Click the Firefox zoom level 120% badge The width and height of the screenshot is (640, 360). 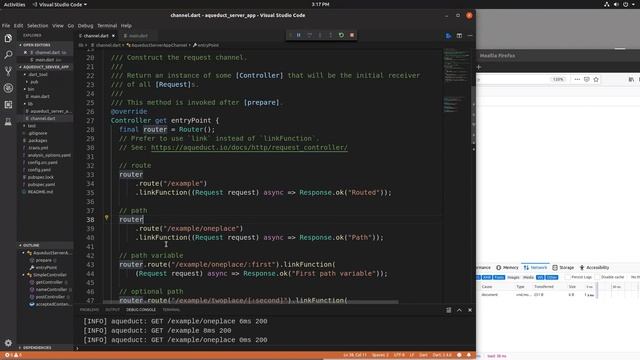point(558,80)
